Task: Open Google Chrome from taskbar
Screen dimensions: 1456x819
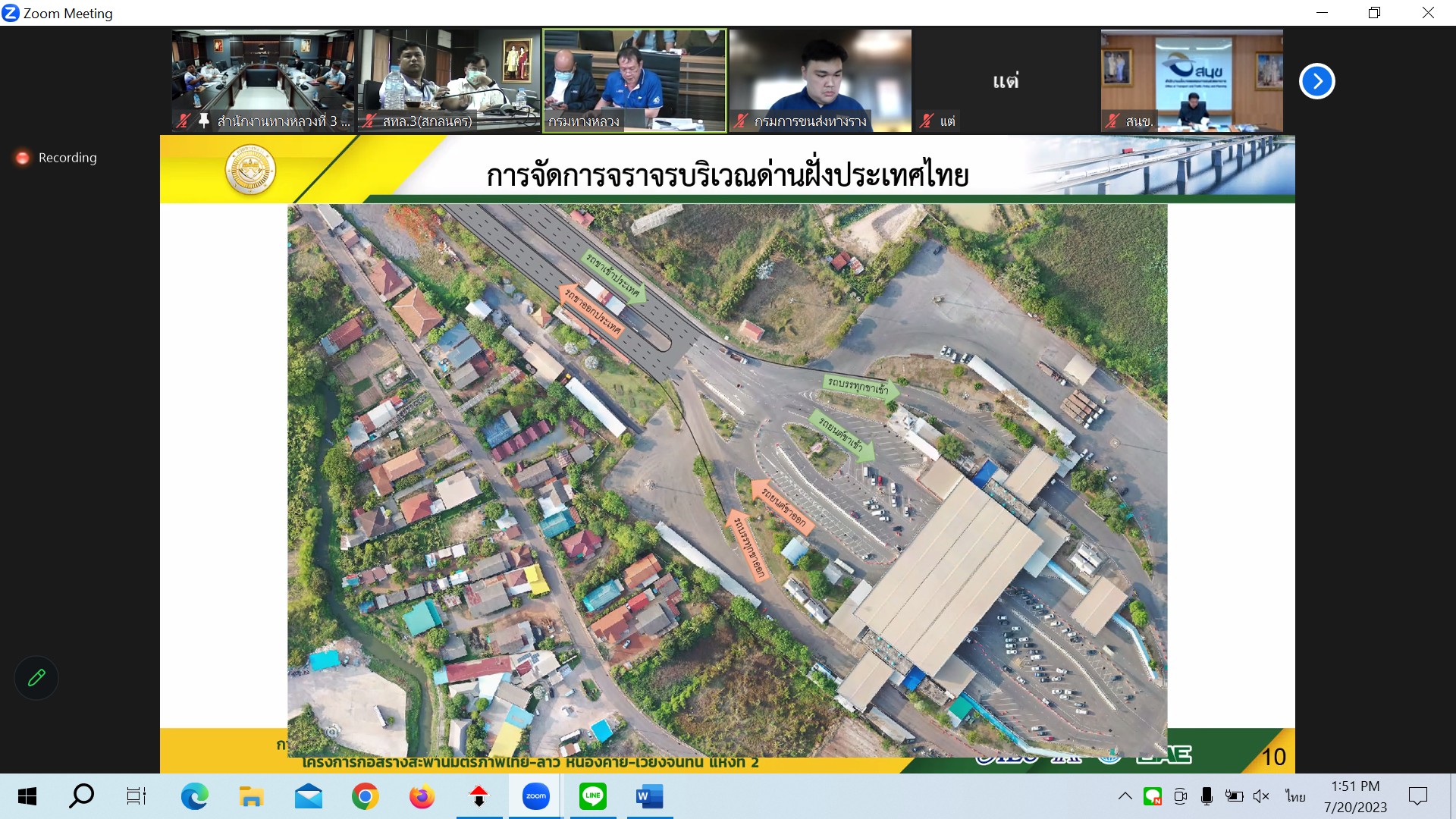Action: 365,796
